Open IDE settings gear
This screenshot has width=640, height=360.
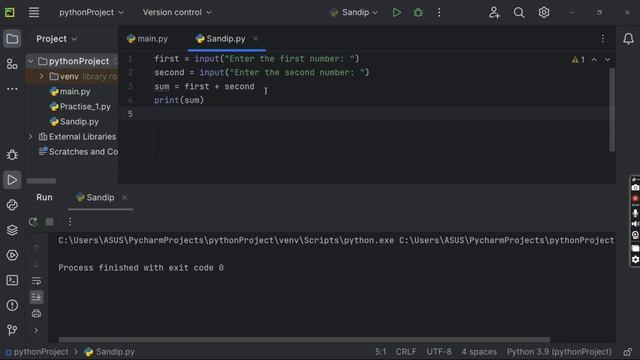pyautogui.click(x=544, y=13)
